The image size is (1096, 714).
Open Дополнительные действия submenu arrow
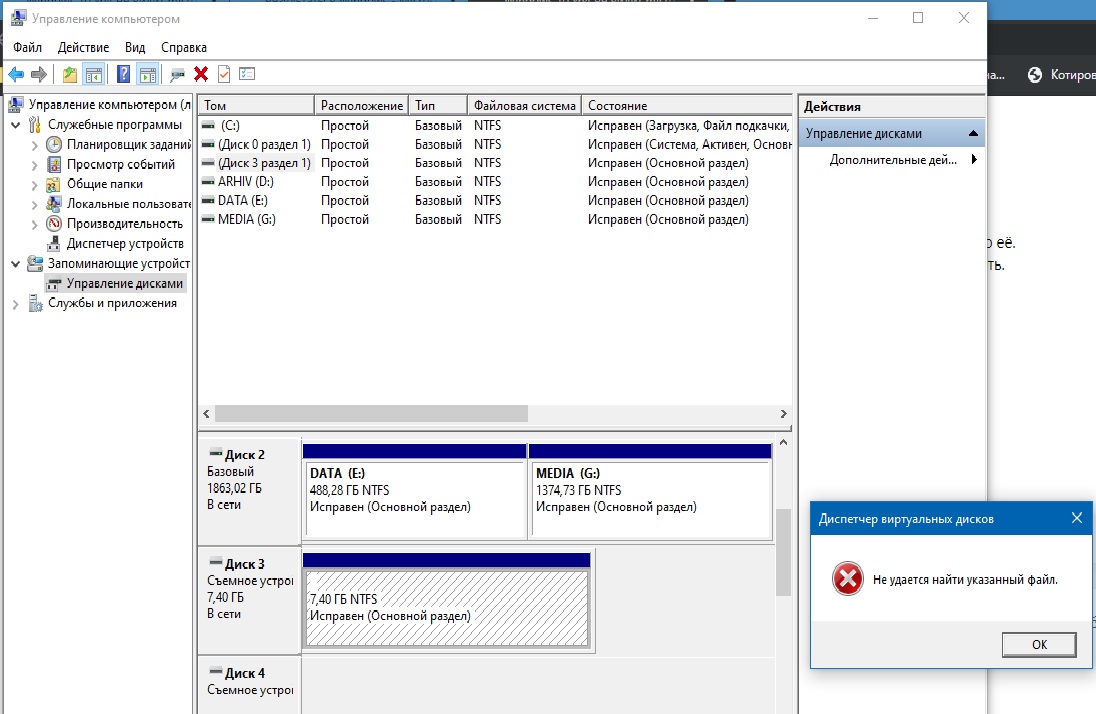[974, 159]
